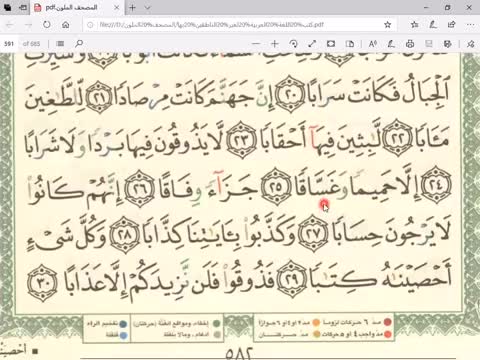Expand the tab previews chevron

tap(147, 7)
